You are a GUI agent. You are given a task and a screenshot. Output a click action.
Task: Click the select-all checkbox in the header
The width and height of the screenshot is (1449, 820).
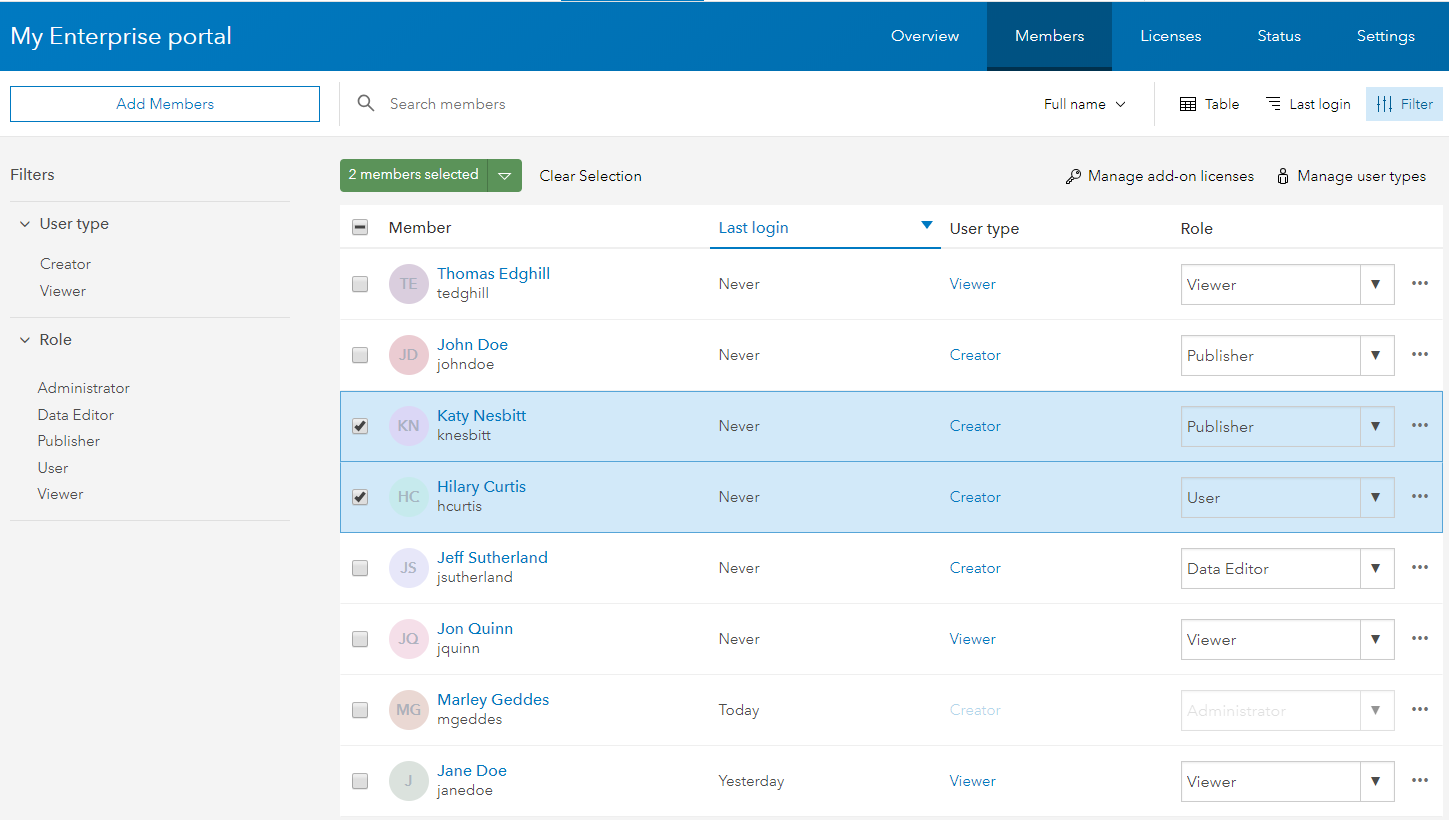(x=360, y=227)
